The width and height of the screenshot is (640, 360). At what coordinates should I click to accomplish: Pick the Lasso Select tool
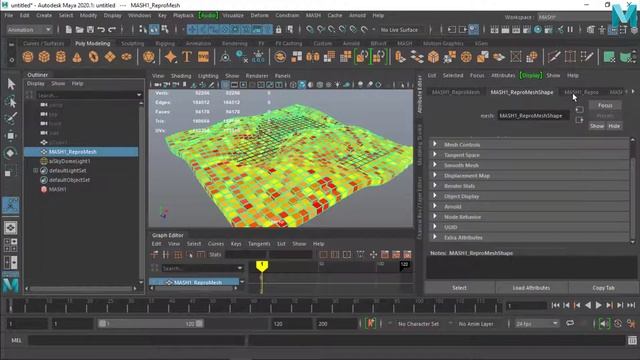pos(11,102)
